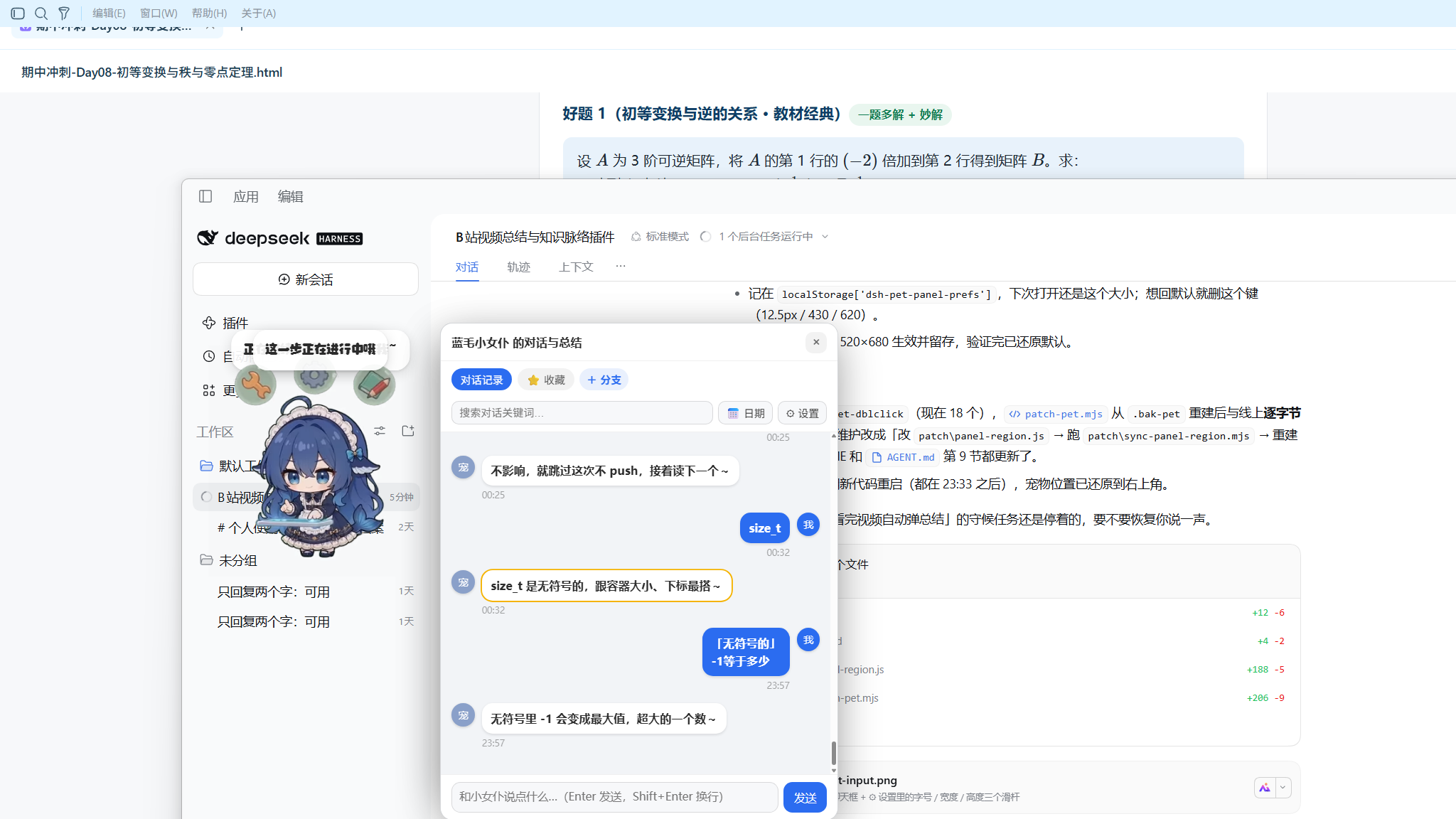Click the deepseek whale logo
The width and height of the screenshot is (1456, 819).
coord(207,237)
